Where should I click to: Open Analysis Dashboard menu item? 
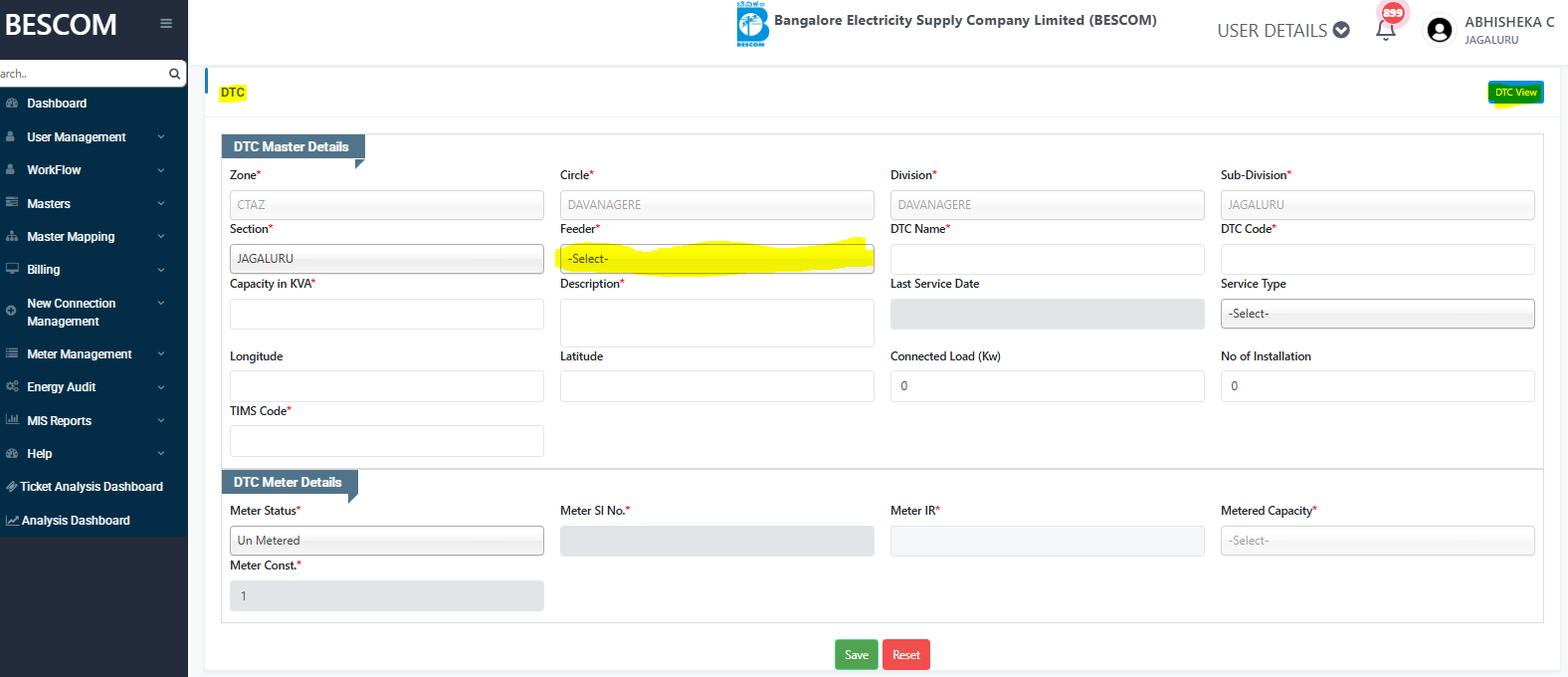(x=76, y=521)
